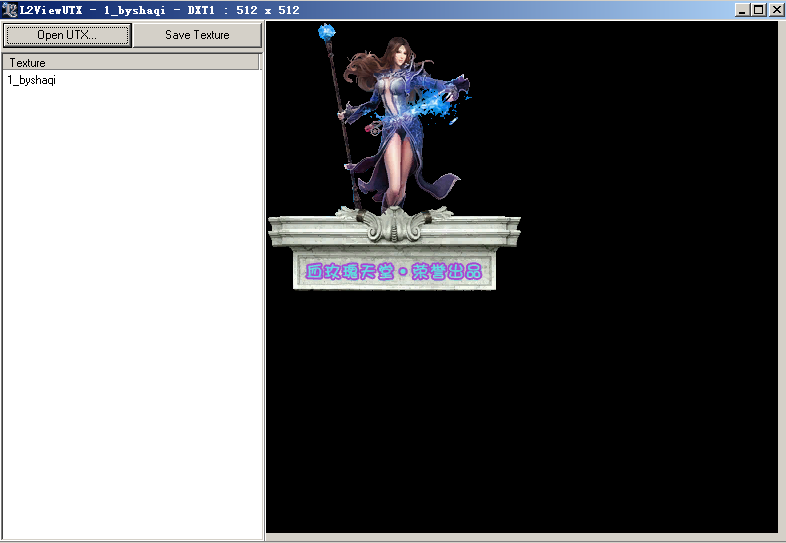Screen dimensions: 786x543
Task: Click the L2ViewUTX app icon in the title bar
Action: [9, 10]
